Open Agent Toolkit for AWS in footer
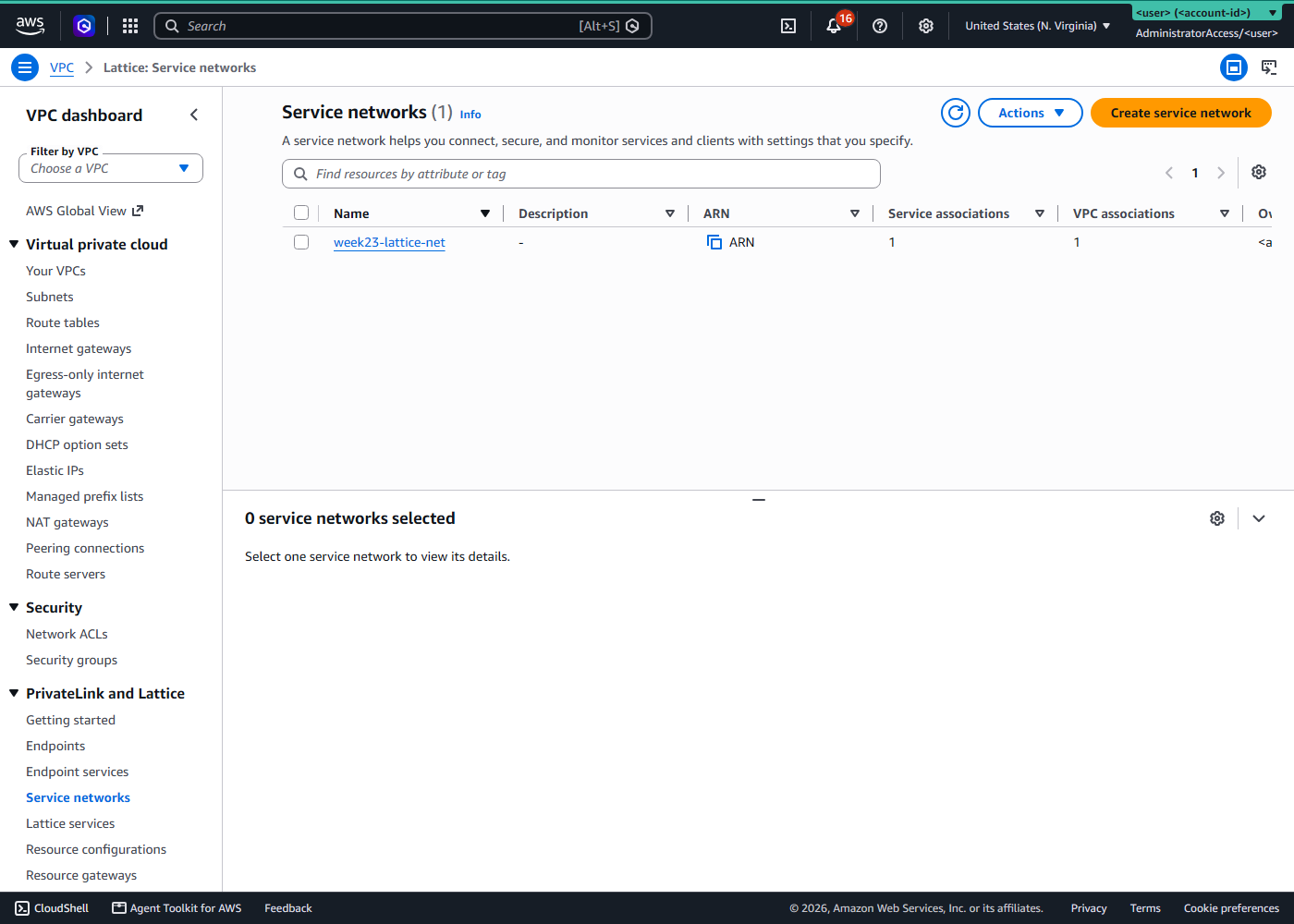1294x924 pixels. (177, 908)
